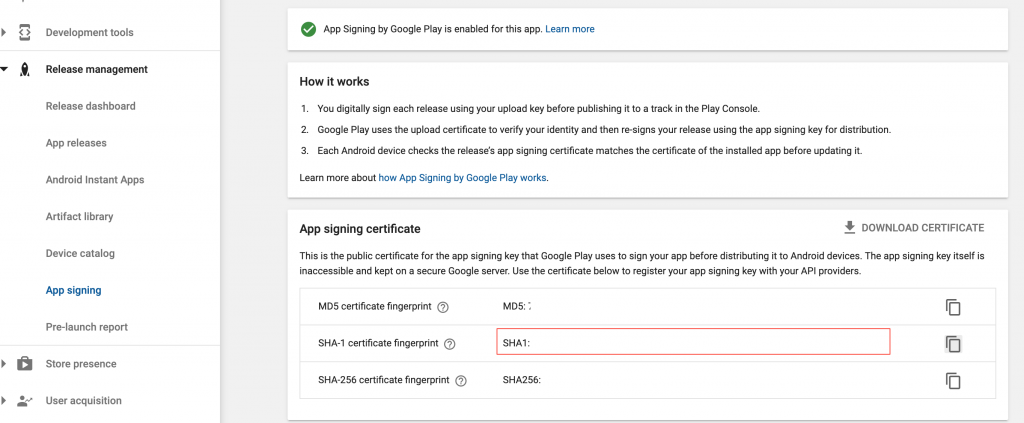This screenshot has height=423, width=1024.
Task: Open the Pre-launch report
Action: click(x=87, y=327)
